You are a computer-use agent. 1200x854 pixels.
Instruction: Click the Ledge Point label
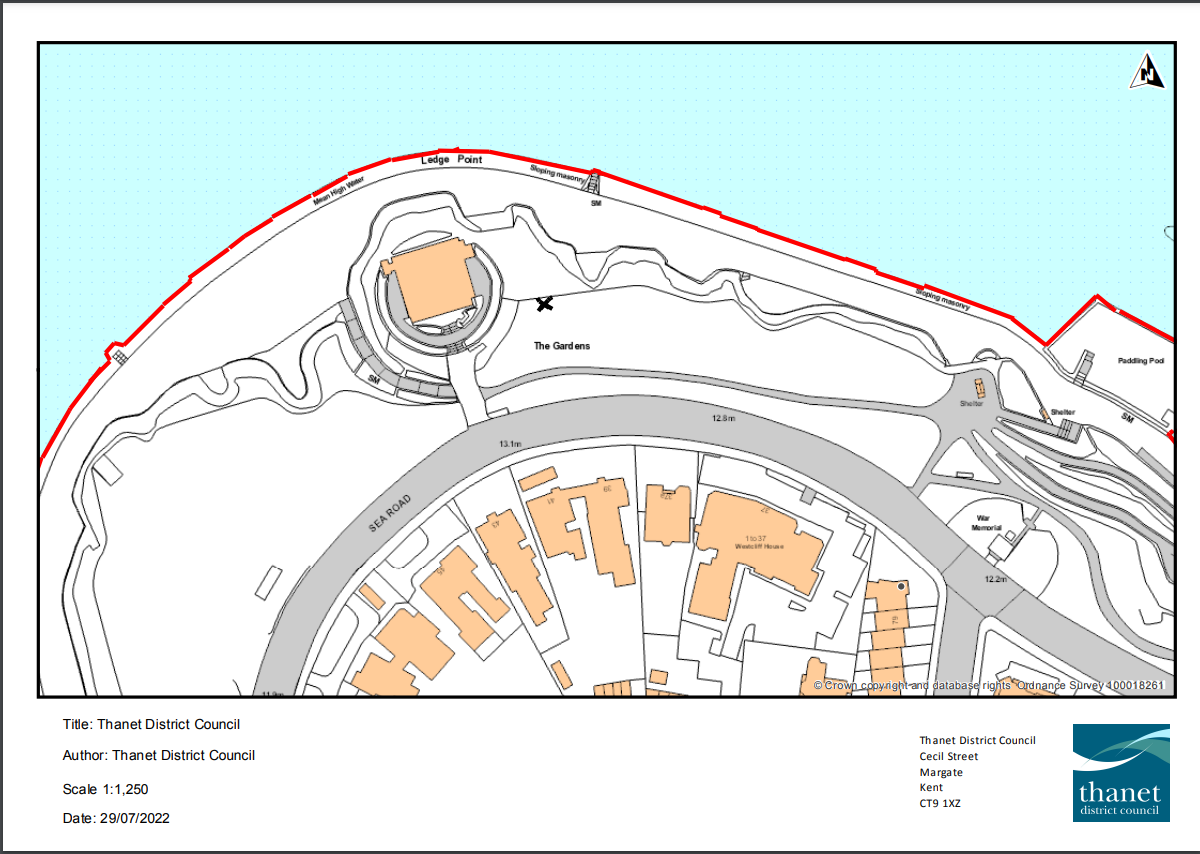(x=451, y=160)
